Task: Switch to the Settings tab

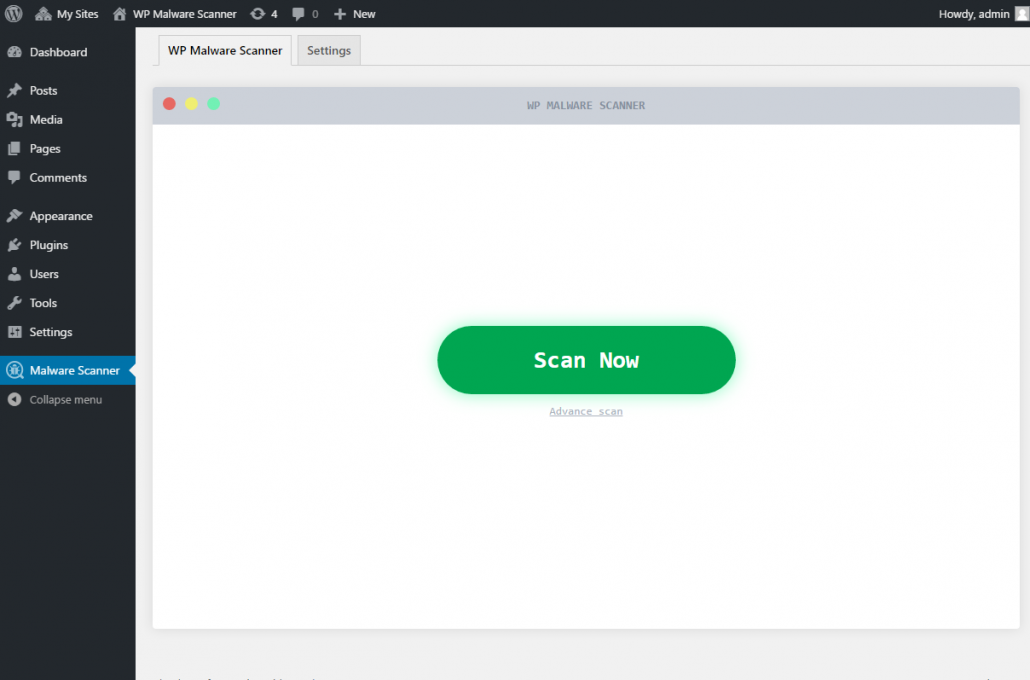Action: point(329,51)
